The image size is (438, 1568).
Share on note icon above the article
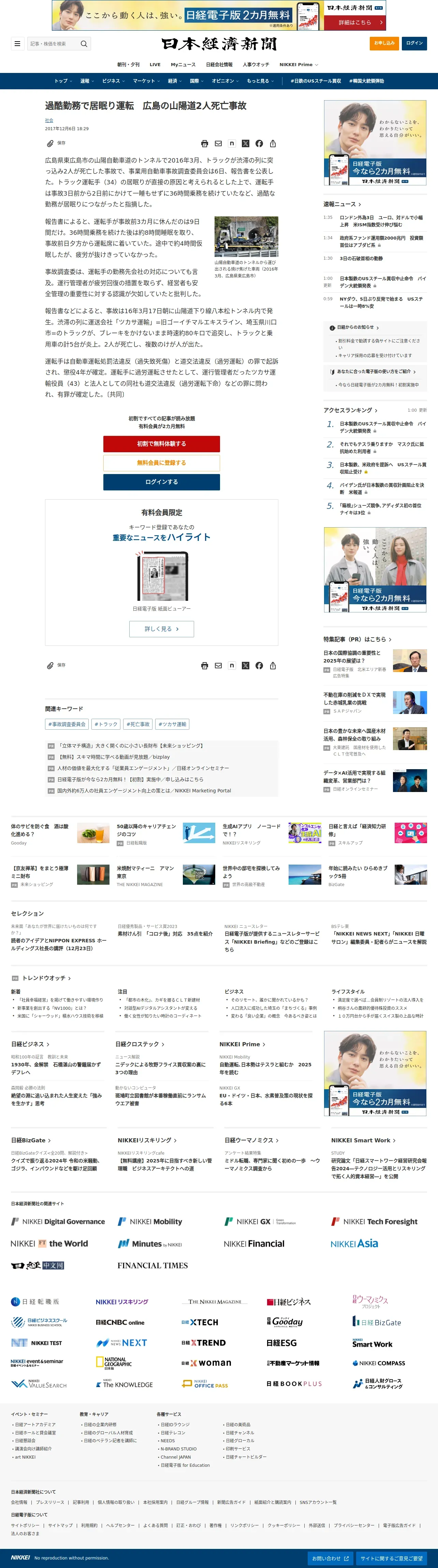(232, 144)
